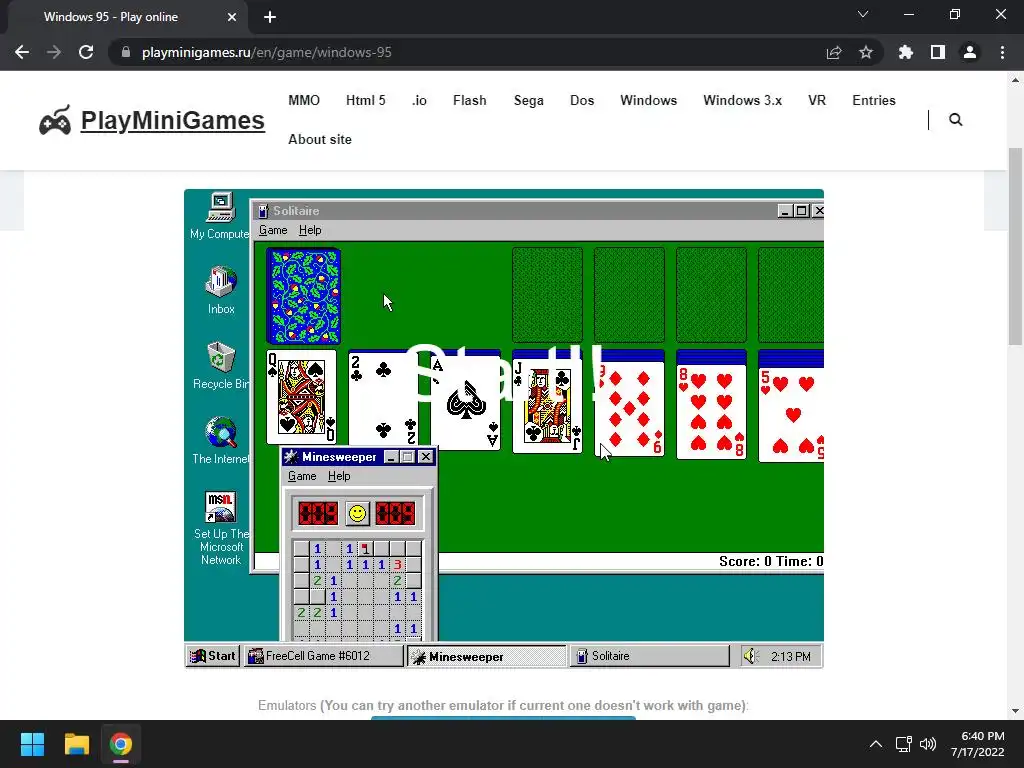Click the Windows 95 Start button
Image resolution: width=1024 pixels, height=768 pixels.
212,656
